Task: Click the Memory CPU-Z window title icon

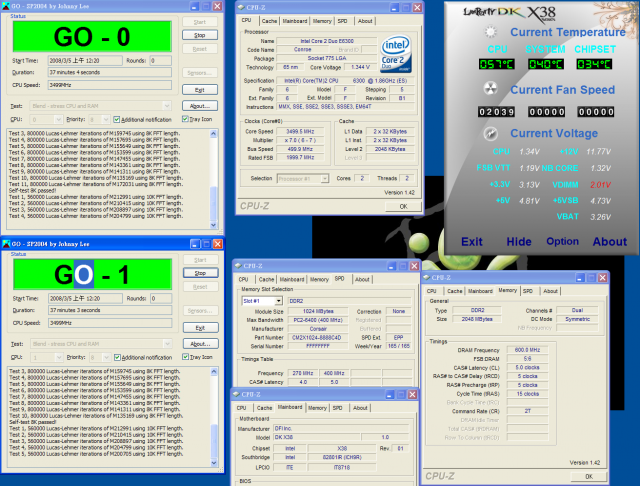Action: [427, 277]
